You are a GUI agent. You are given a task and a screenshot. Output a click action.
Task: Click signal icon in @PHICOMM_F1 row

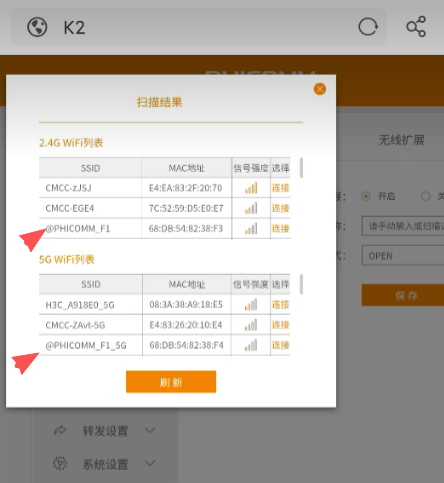[x=251, y=229]
